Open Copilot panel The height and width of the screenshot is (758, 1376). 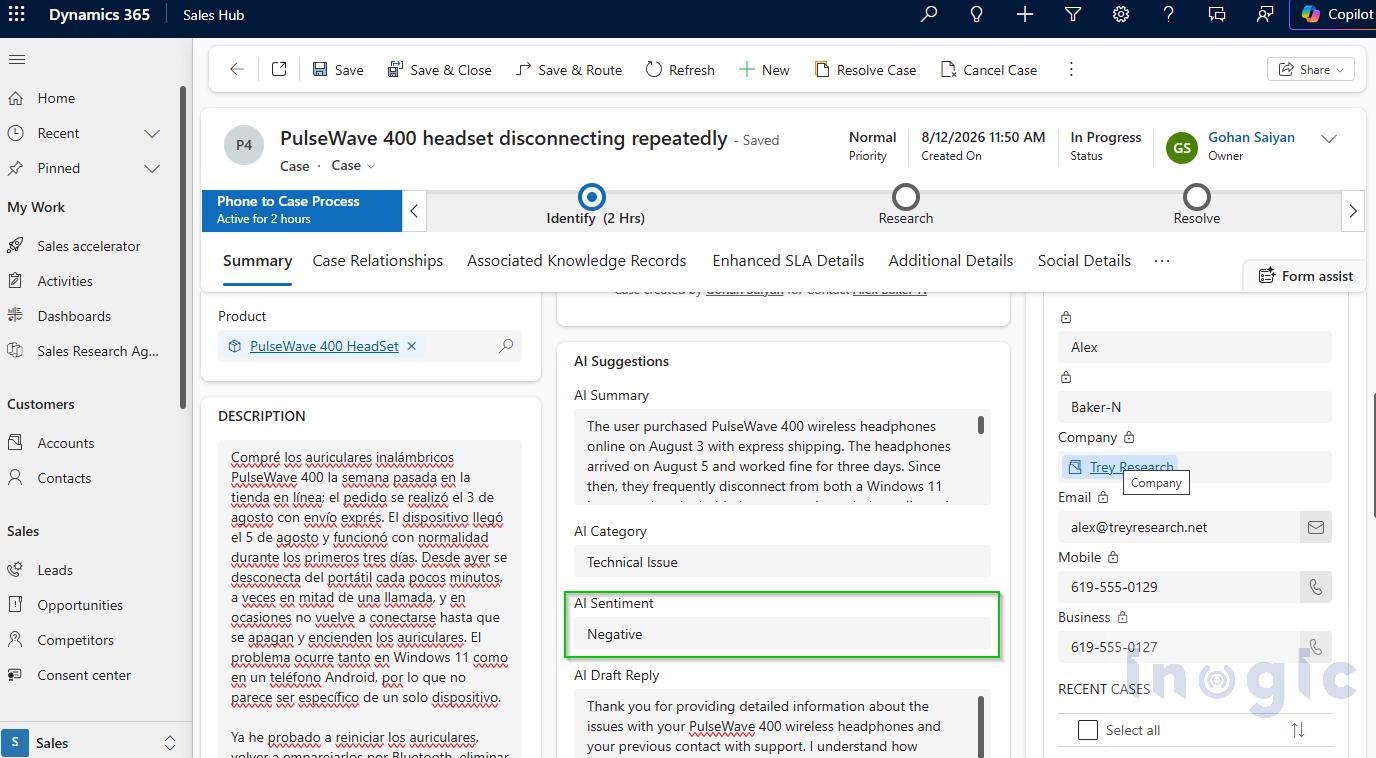click(x=1337, y=14)
